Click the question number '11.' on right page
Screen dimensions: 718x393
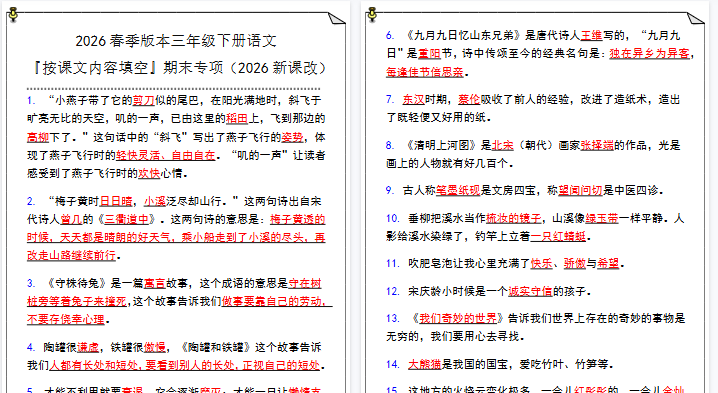(393, 263)
